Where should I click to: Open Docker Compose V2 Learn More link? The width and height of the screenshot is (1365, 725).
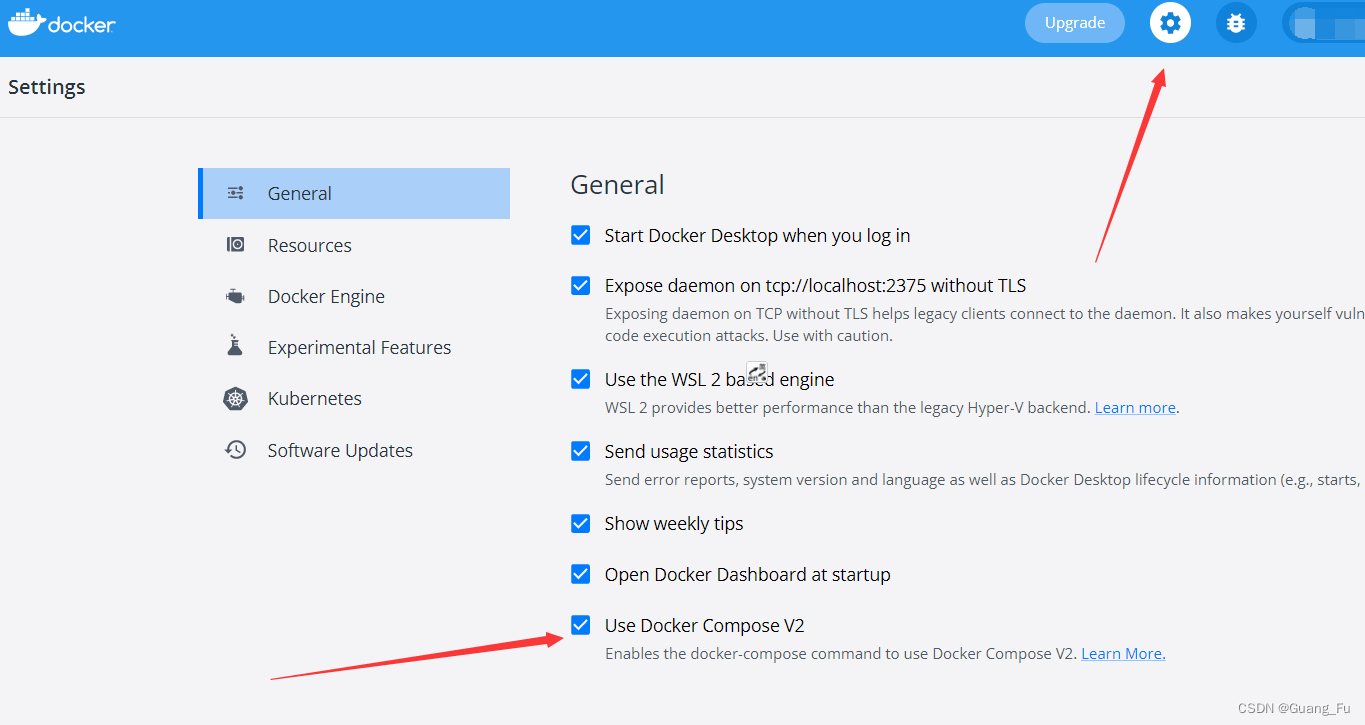click(1123, 654)
